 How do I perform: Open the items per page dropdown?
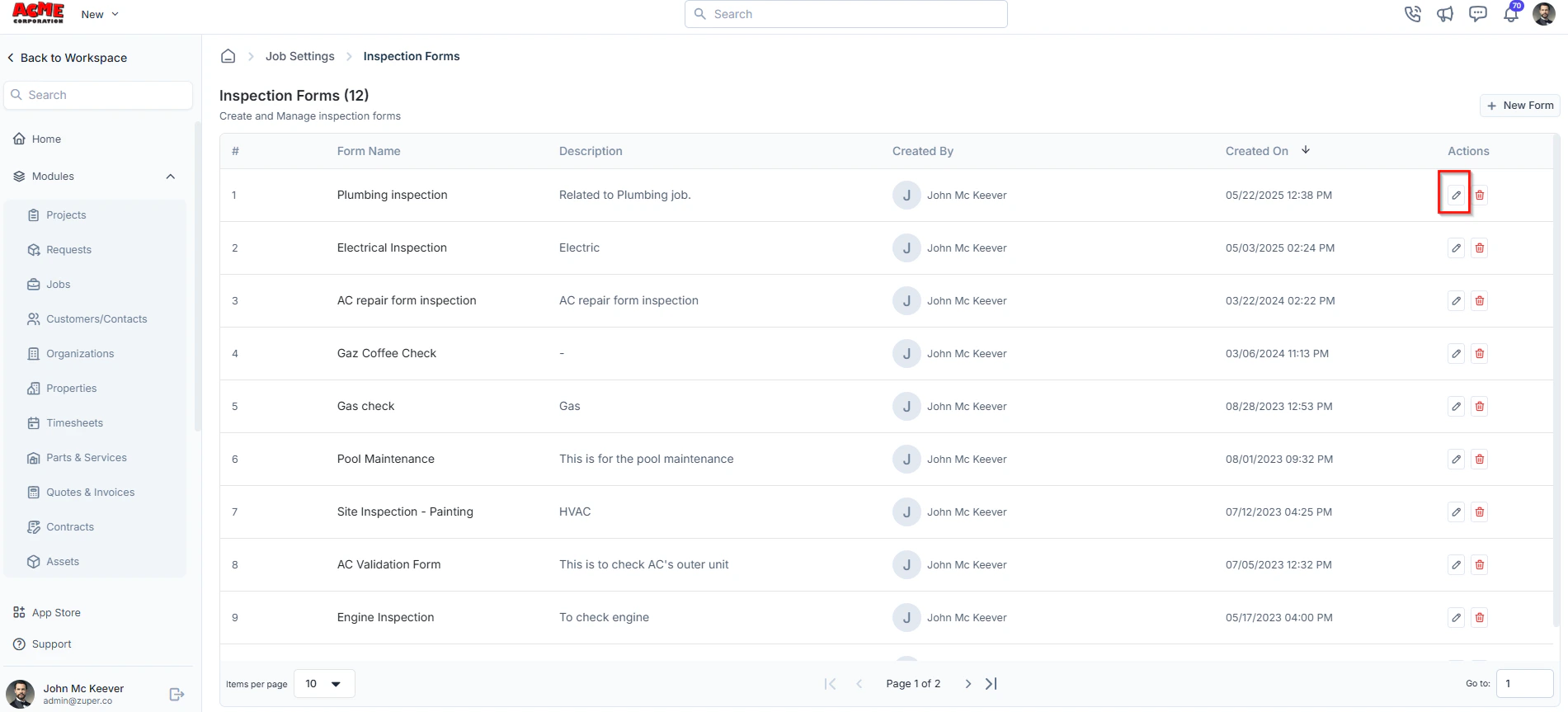324,684
